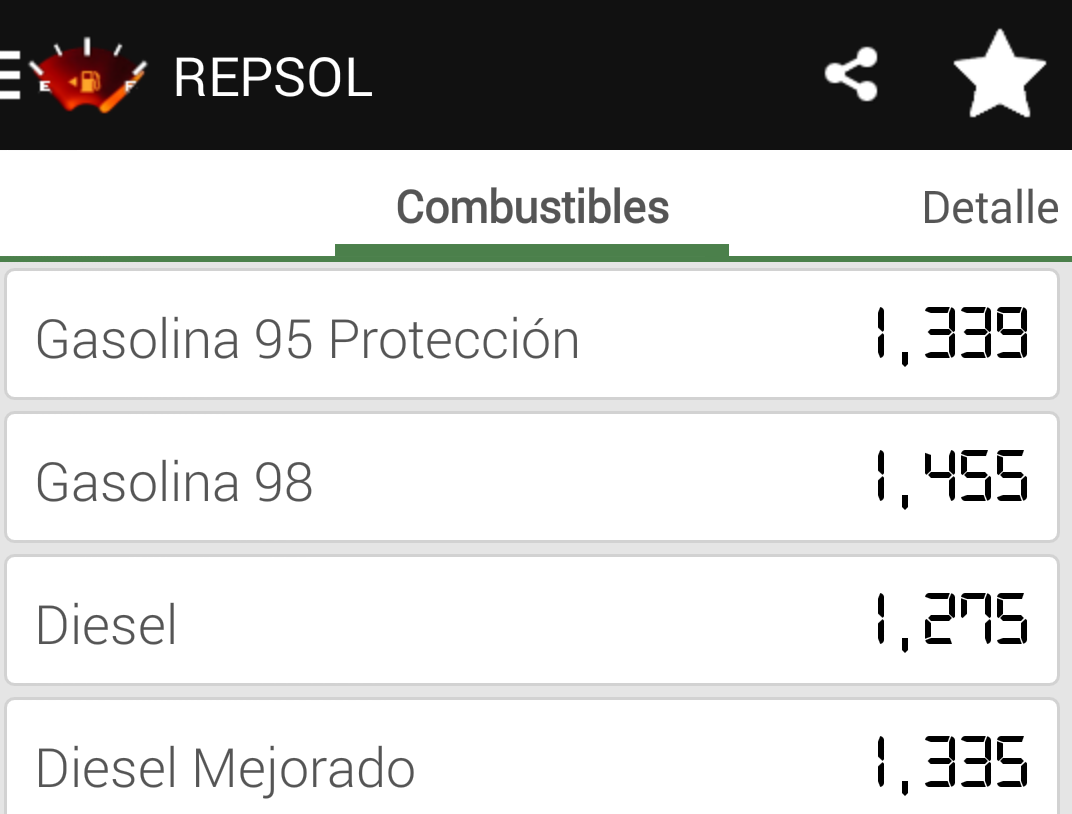Click the green indicator under Combustibles
This screenshot has height=814, width=1072.
click(532, 251)
